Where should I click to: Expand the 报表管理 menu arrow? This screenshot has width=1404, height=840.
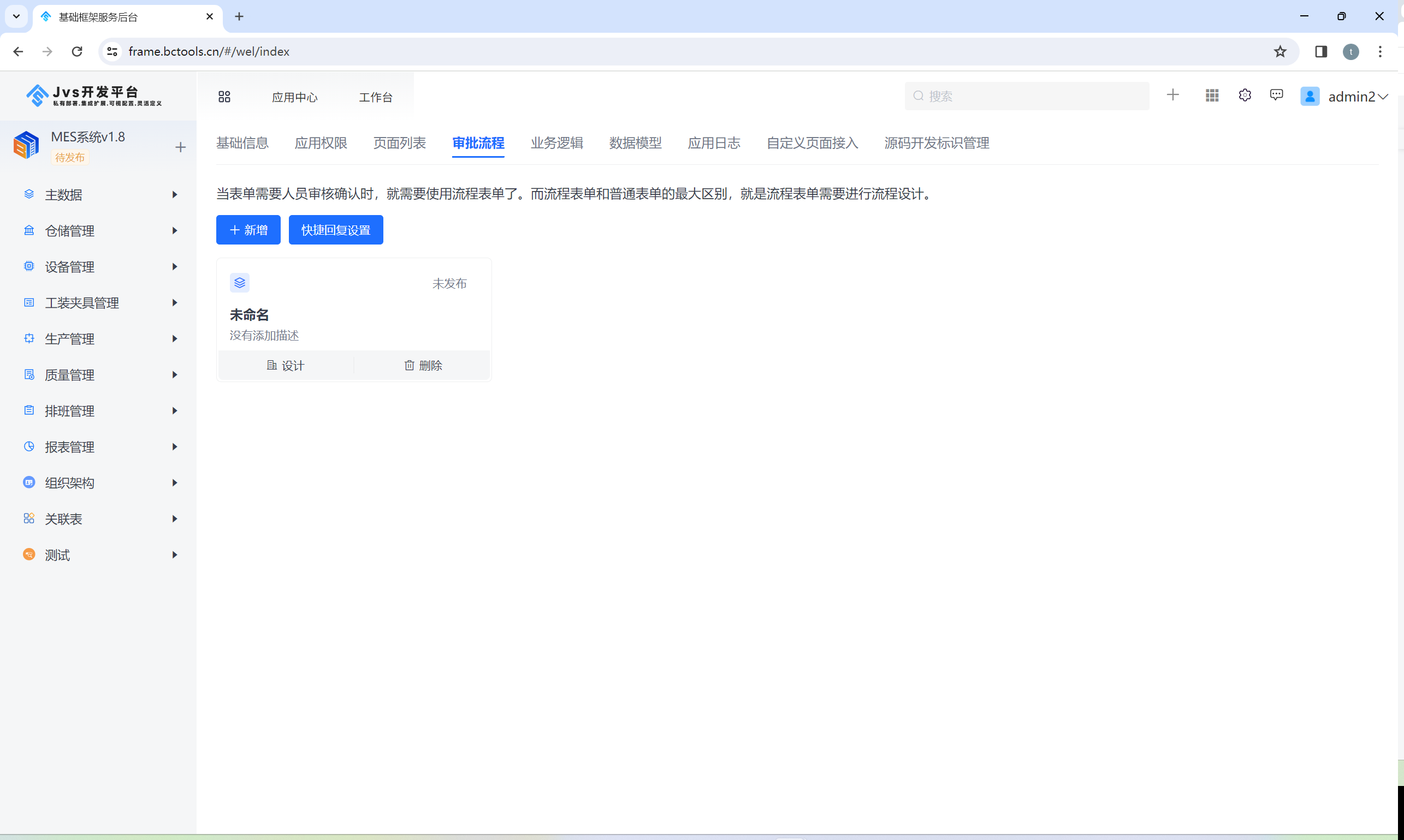[175, 446]
